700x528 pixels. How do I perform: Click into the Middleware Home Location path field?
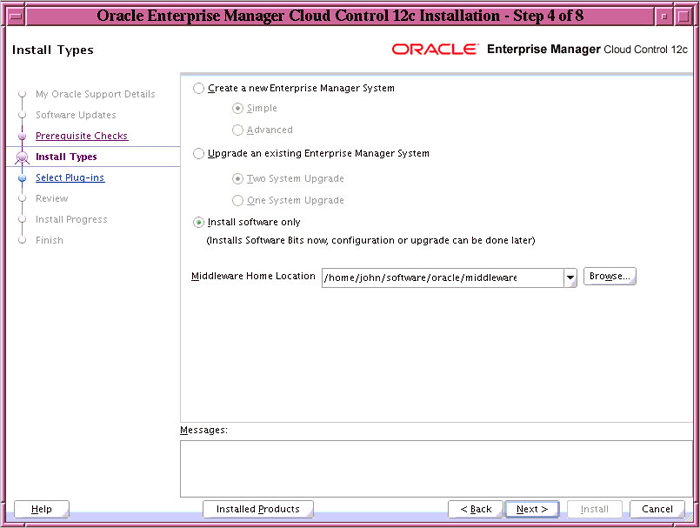pos(442,278)
